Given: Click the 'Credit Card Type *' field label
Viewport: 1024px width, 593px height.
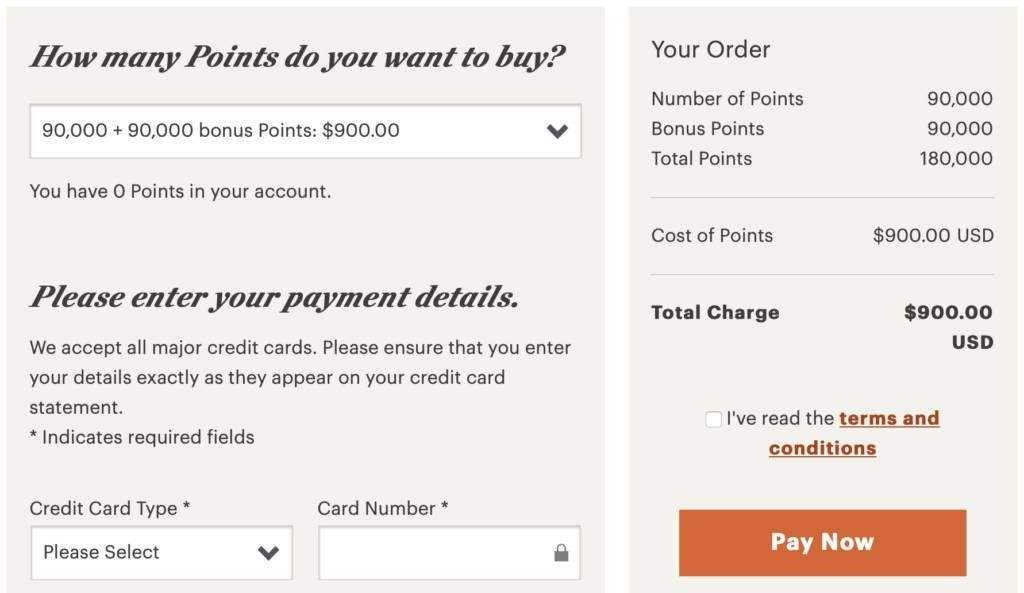Looking at the screenshot, I should 110,508.
